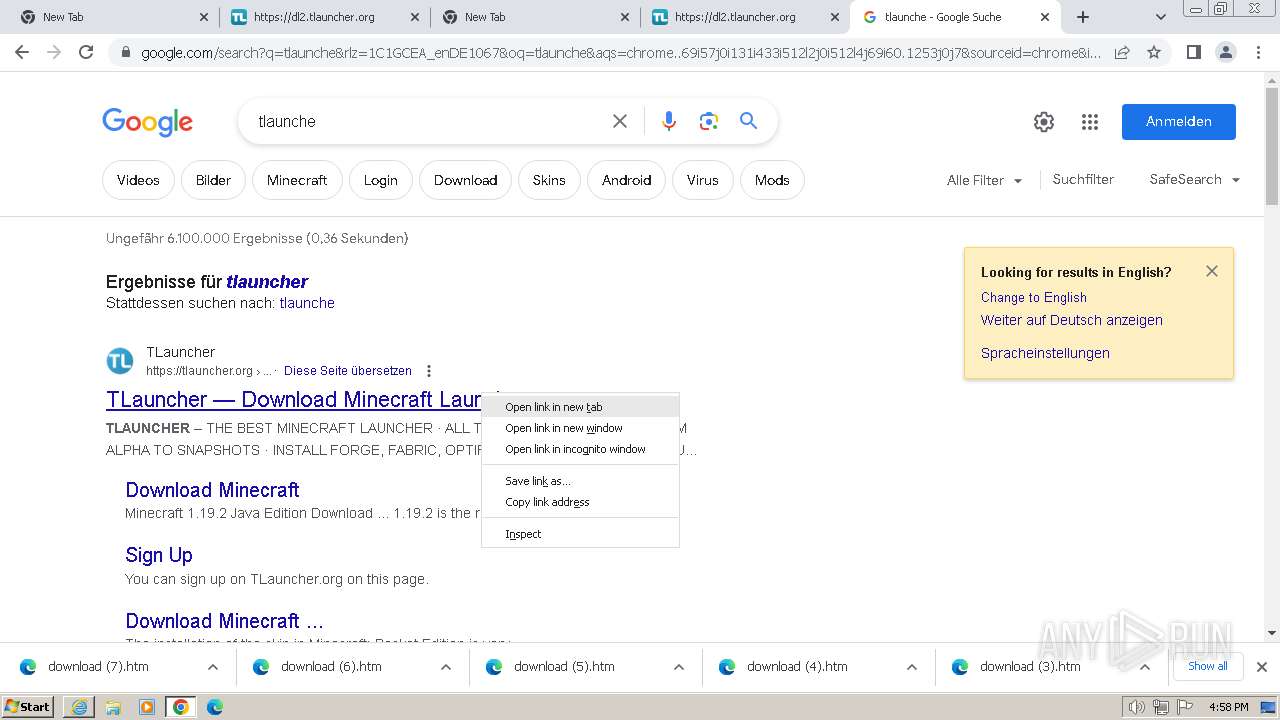
Task: Open more options dots beside TLauncher result
Action: 429,371
